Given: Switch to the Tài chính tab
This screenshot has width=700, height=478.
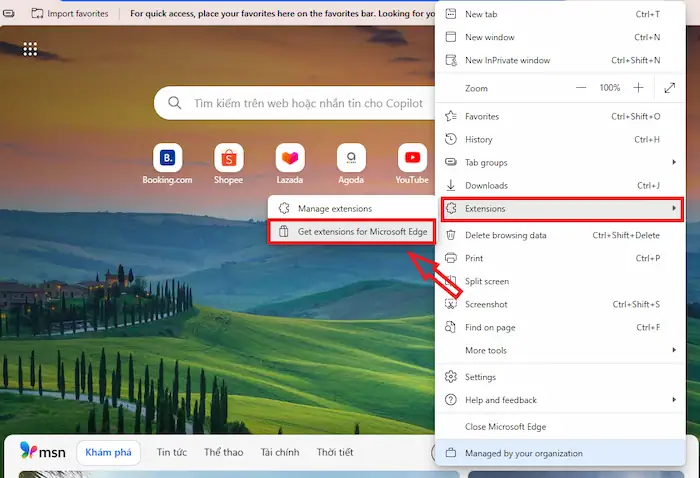Looking at the screenshot, I should (x=280, y=452).
